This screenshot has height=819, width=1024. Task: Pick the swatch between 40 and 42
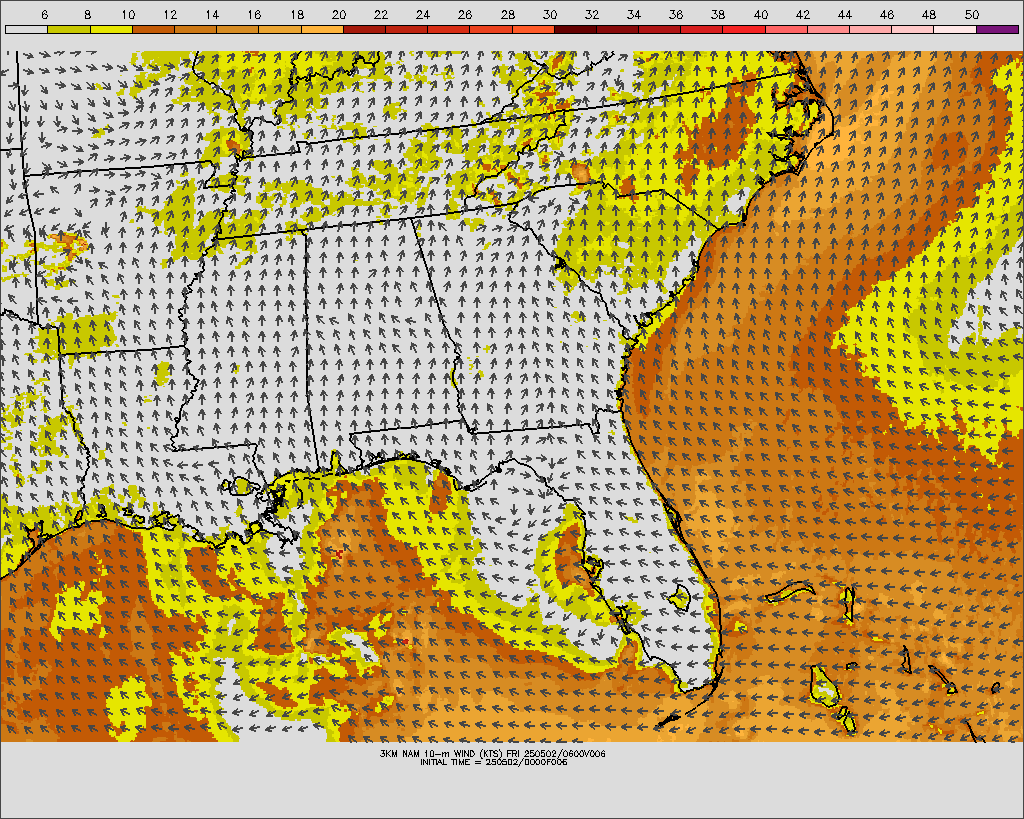coord(786,29)
